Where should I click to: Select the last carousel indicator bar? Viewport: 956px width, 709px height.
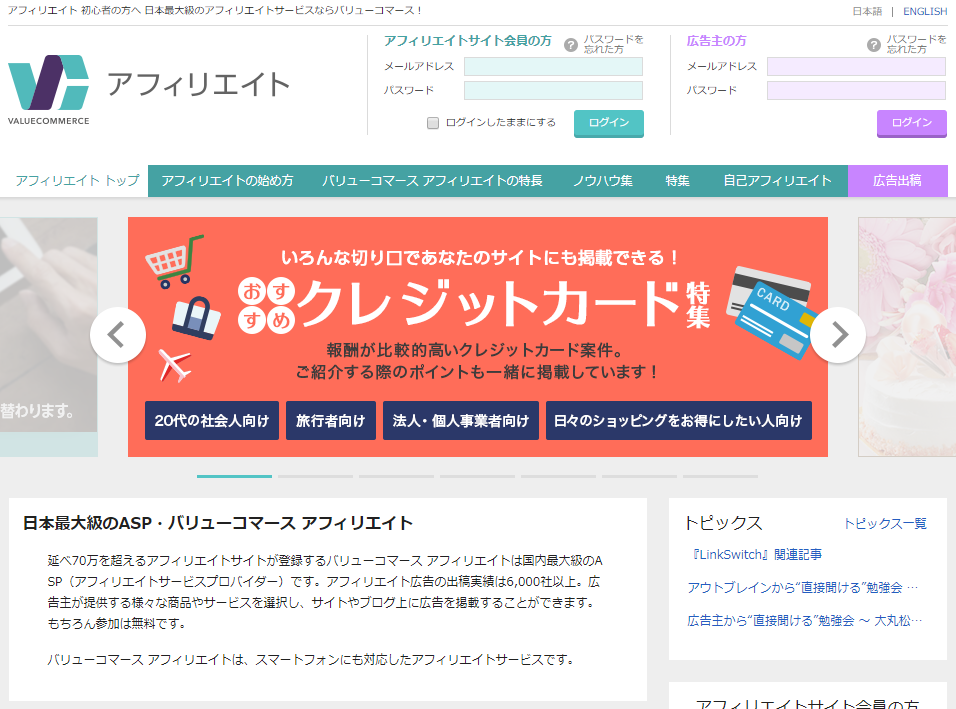pyautogui.click(x=720, y=476)
